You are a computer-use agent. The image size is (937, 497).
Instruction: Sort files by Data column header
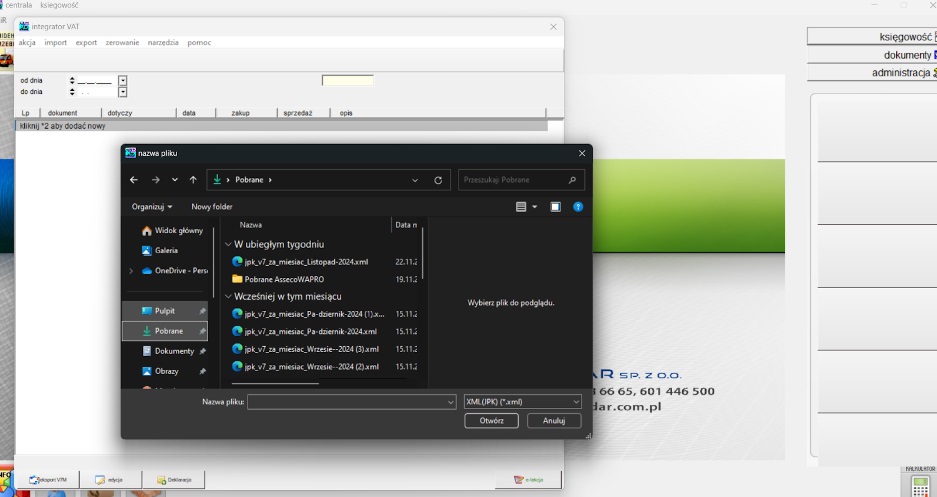tap(406, 225)
